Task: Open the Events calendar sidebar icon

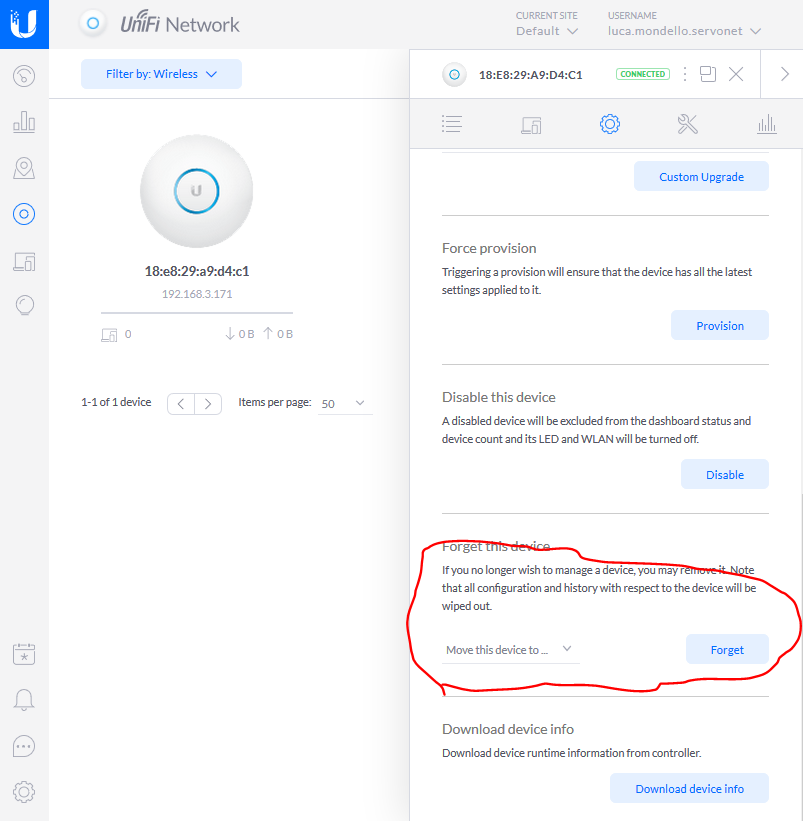Action: pyautogui.click(x=24, y=654)
